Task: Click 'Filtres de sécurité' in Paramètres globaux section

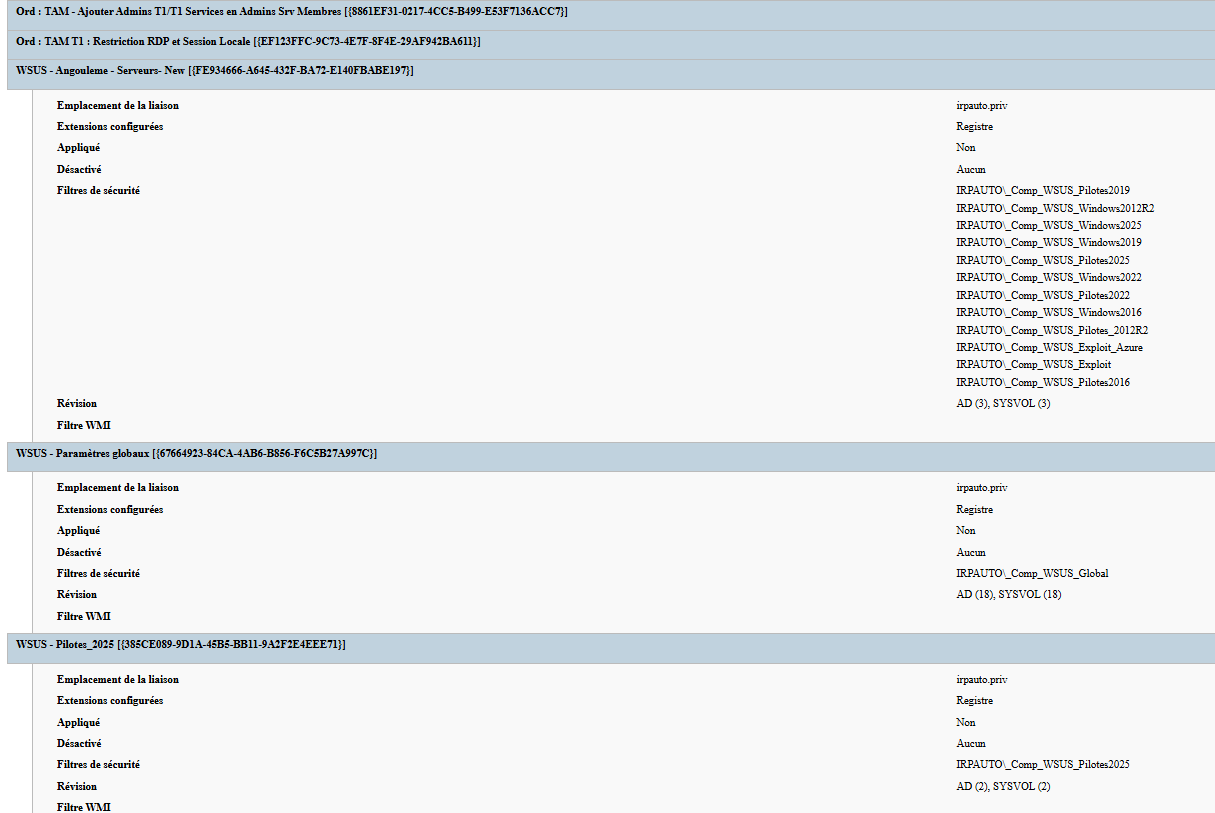Action: click(98, 573)
